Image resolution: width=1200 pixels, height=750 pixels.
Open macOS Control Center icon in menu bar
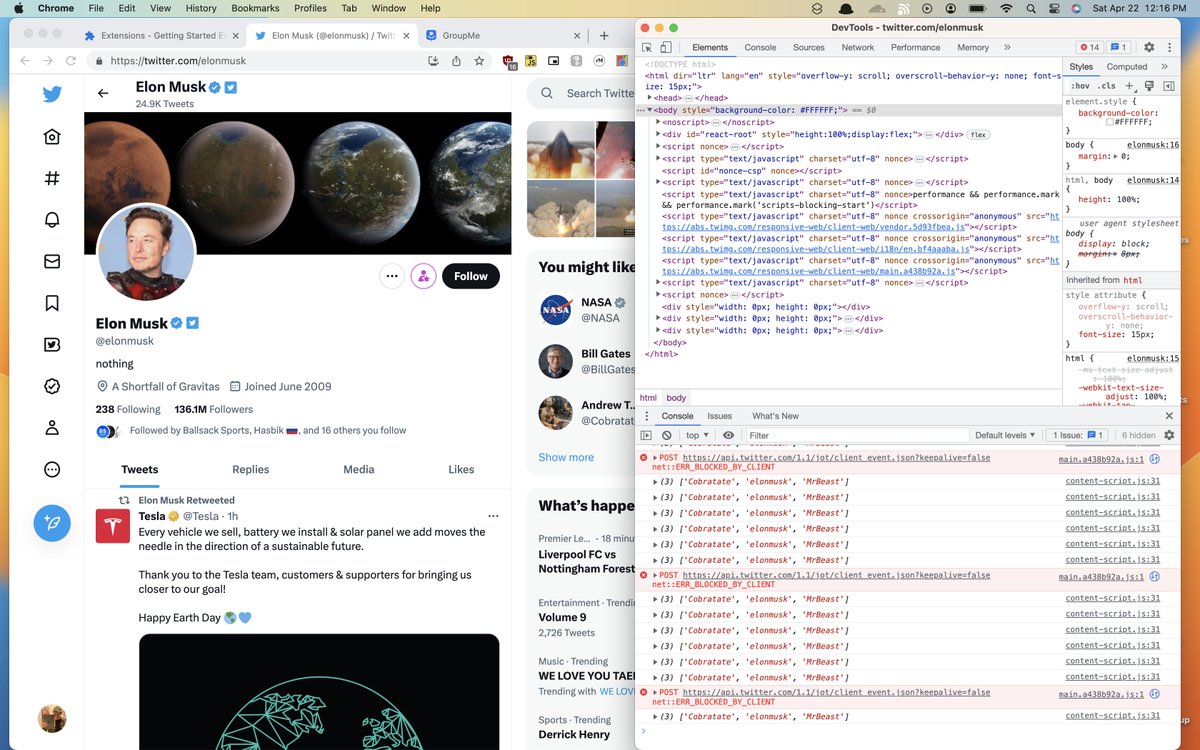(x=1052, y=8)
